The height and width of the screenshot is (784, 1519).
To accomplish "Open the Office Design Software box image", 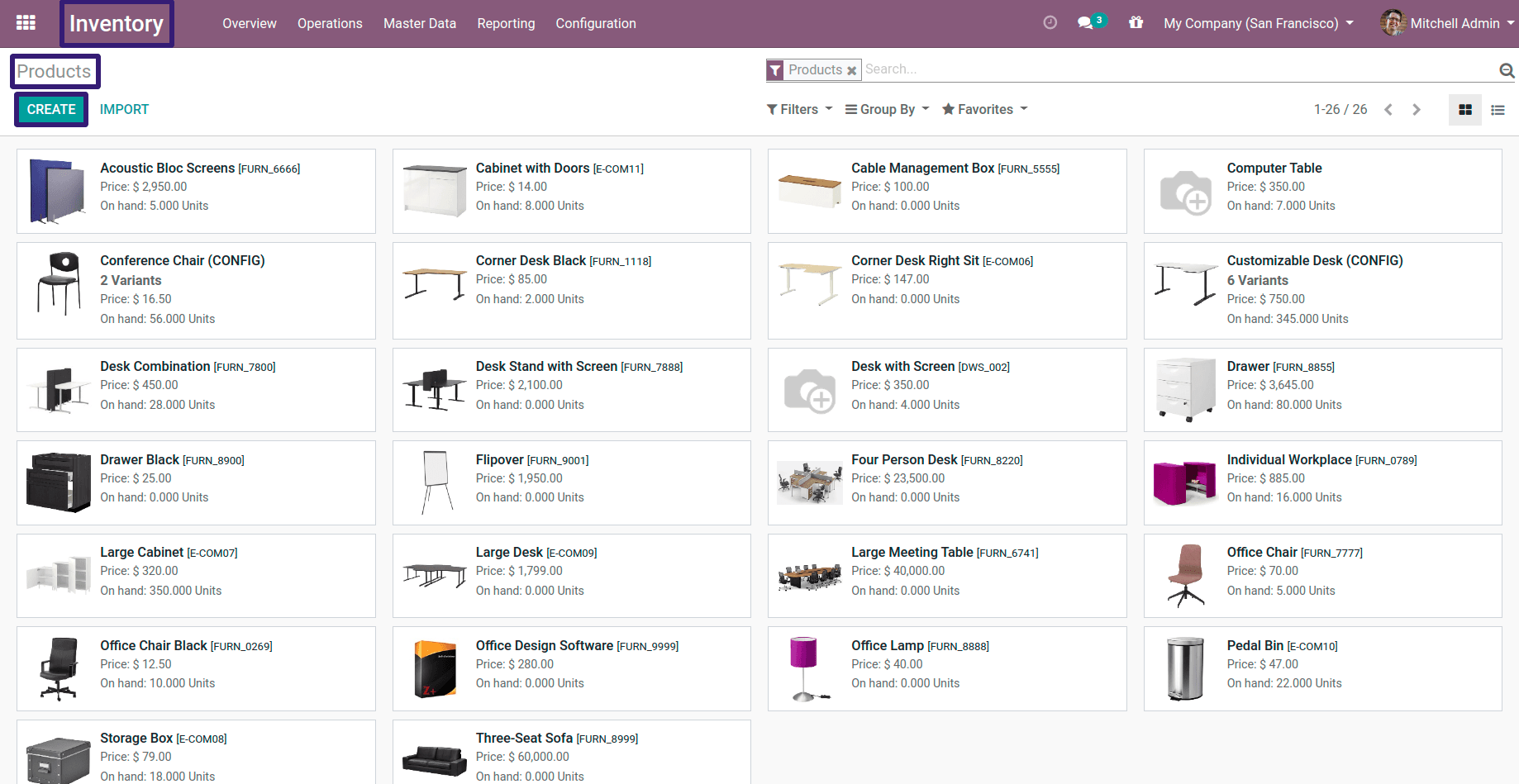I will pos(435,668).
